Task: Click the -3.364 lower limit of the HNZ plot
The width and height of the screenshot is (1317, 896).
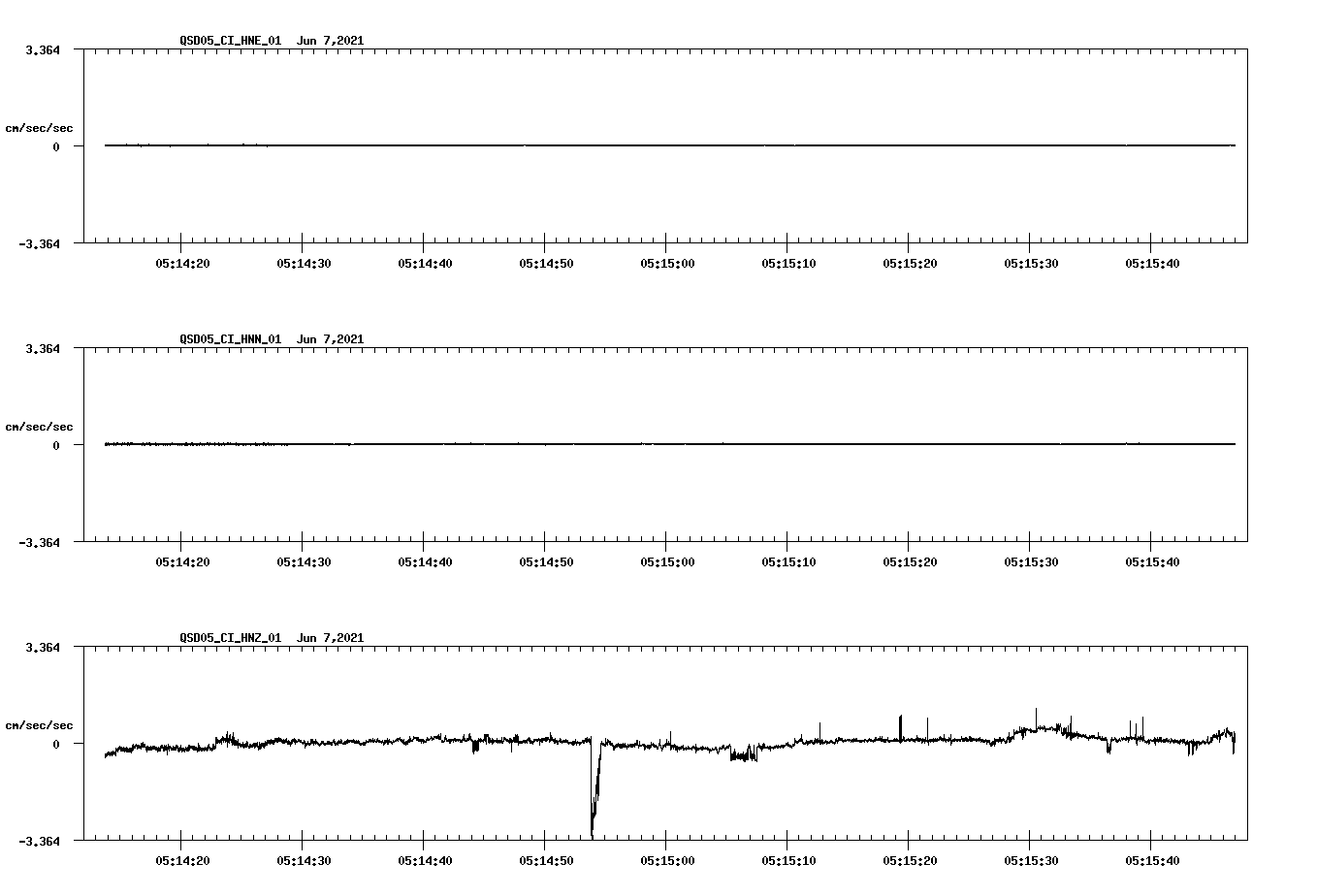Action: point(39,842)
